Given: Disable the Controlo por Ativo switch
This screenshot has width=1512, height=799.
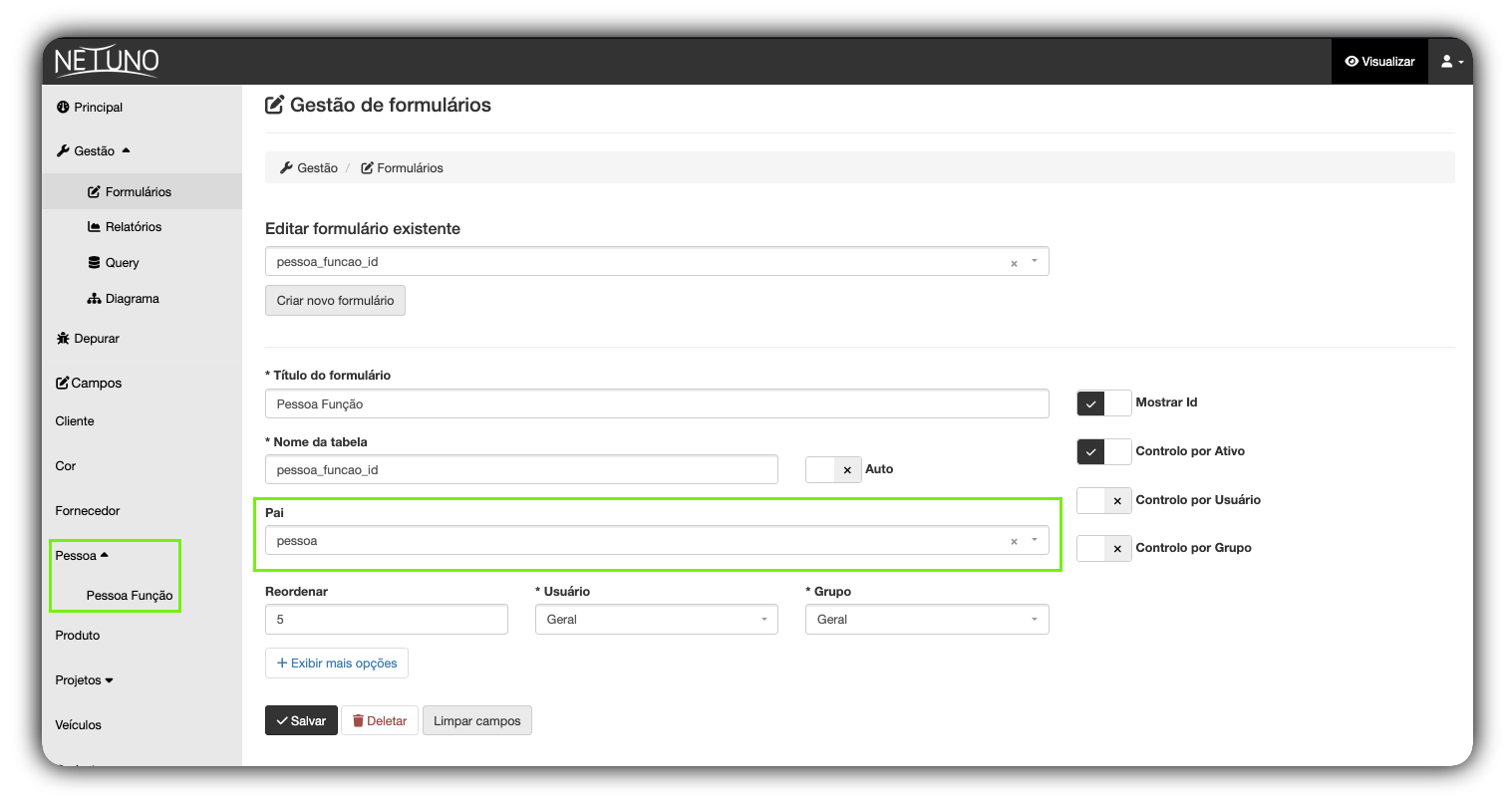Looking at the screenshot, I should 1103,451.
